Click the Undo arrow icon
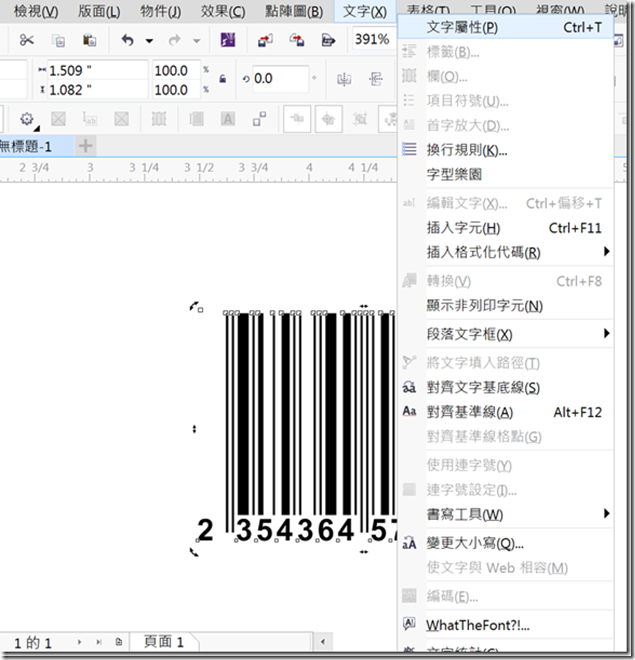The height and width of the screenshot is (660, 635). click(128, 40)
